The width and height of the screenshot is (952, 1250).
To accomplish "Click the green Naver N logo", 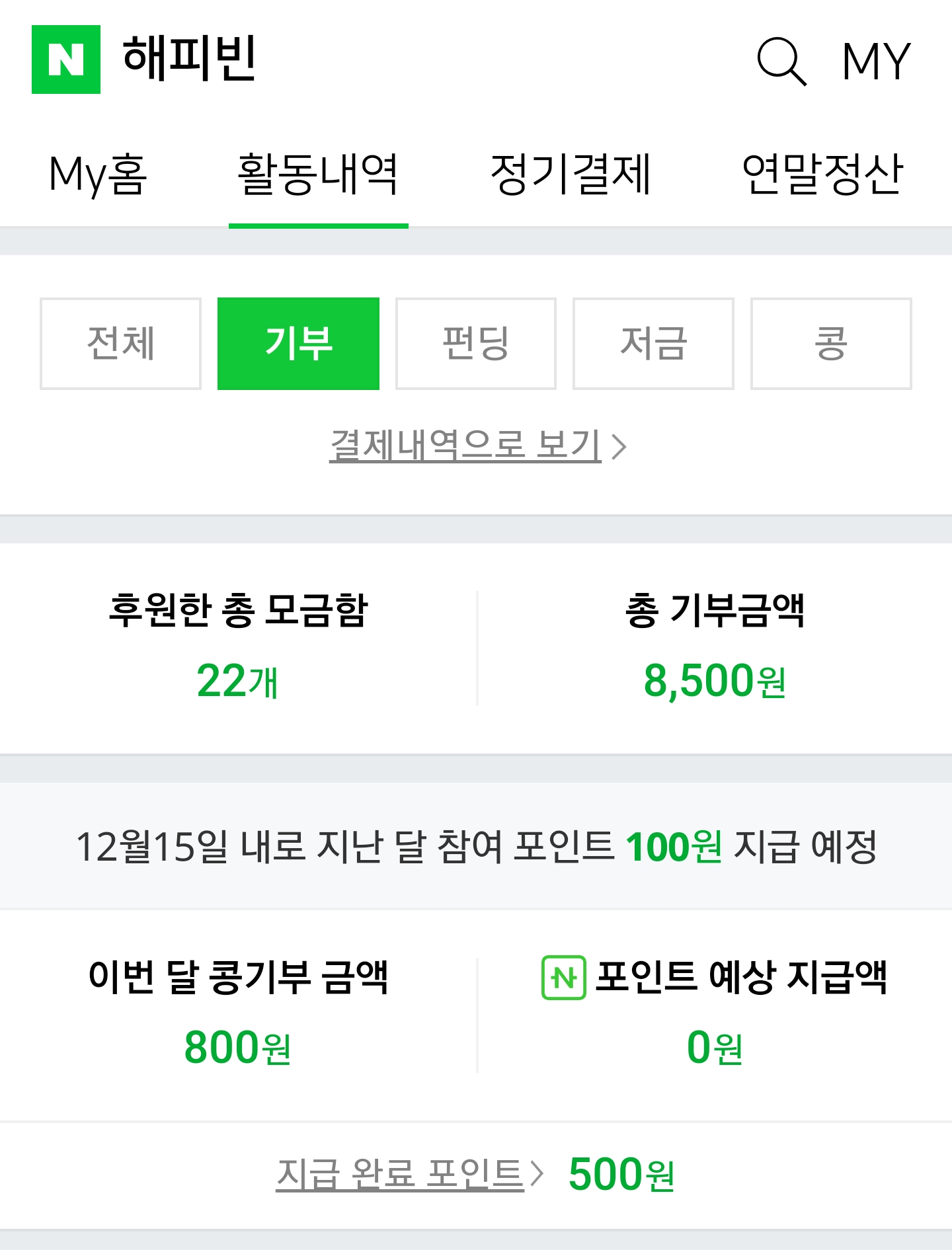I will click(x=66, y=59).
